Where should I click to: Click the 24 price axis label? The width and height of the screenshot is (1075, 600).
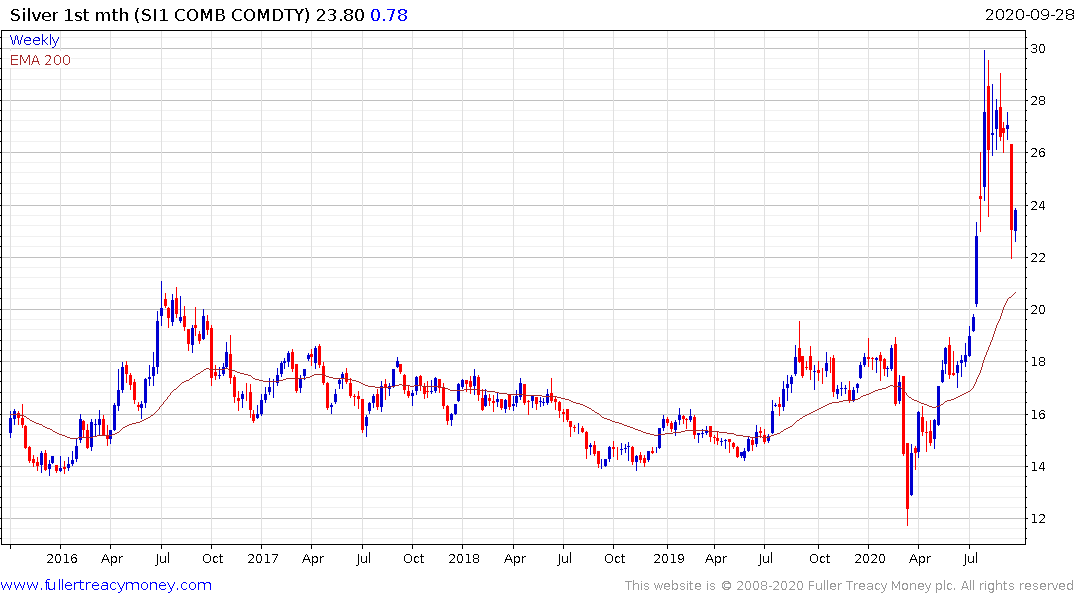pos(1037,205)
